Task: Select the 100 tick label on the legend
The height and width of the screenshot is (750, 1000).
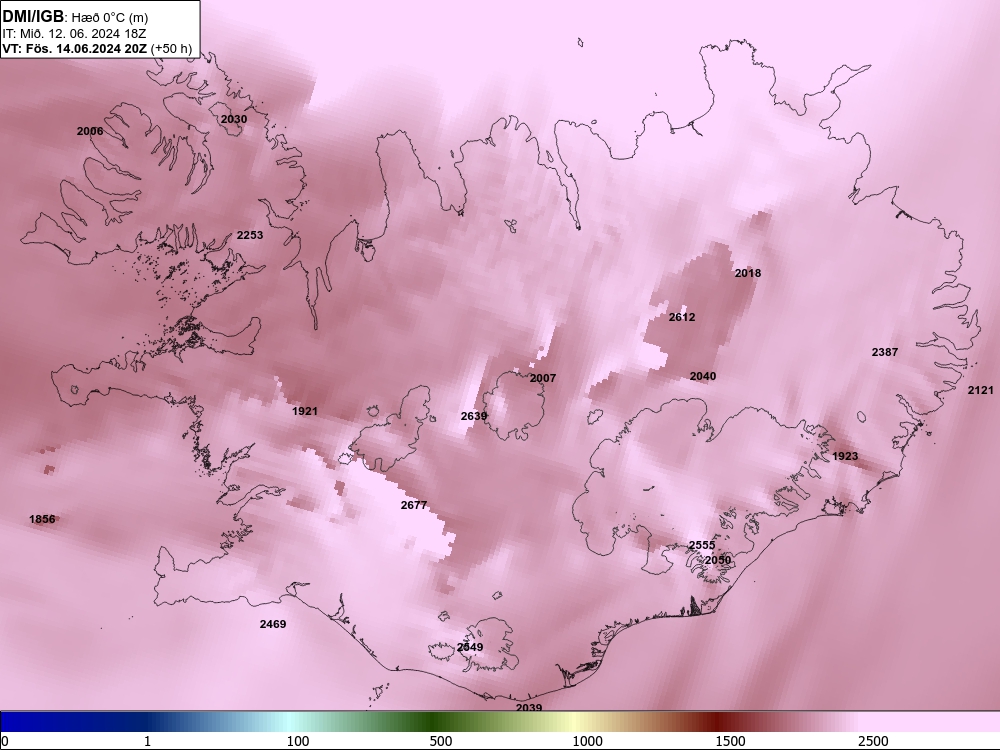Action: tap(298, 741)
